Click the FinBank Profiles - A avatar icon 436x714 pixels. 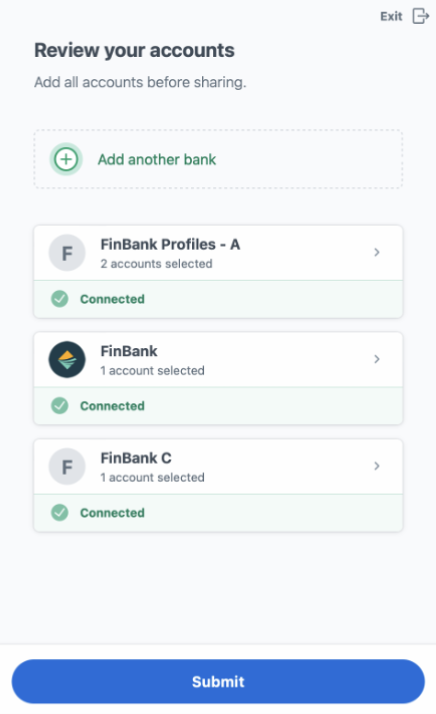click(67, 253)
